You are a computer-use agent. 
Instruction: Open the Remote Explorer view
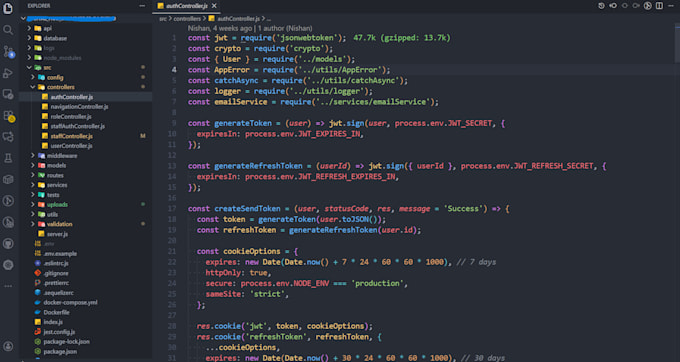8,94
